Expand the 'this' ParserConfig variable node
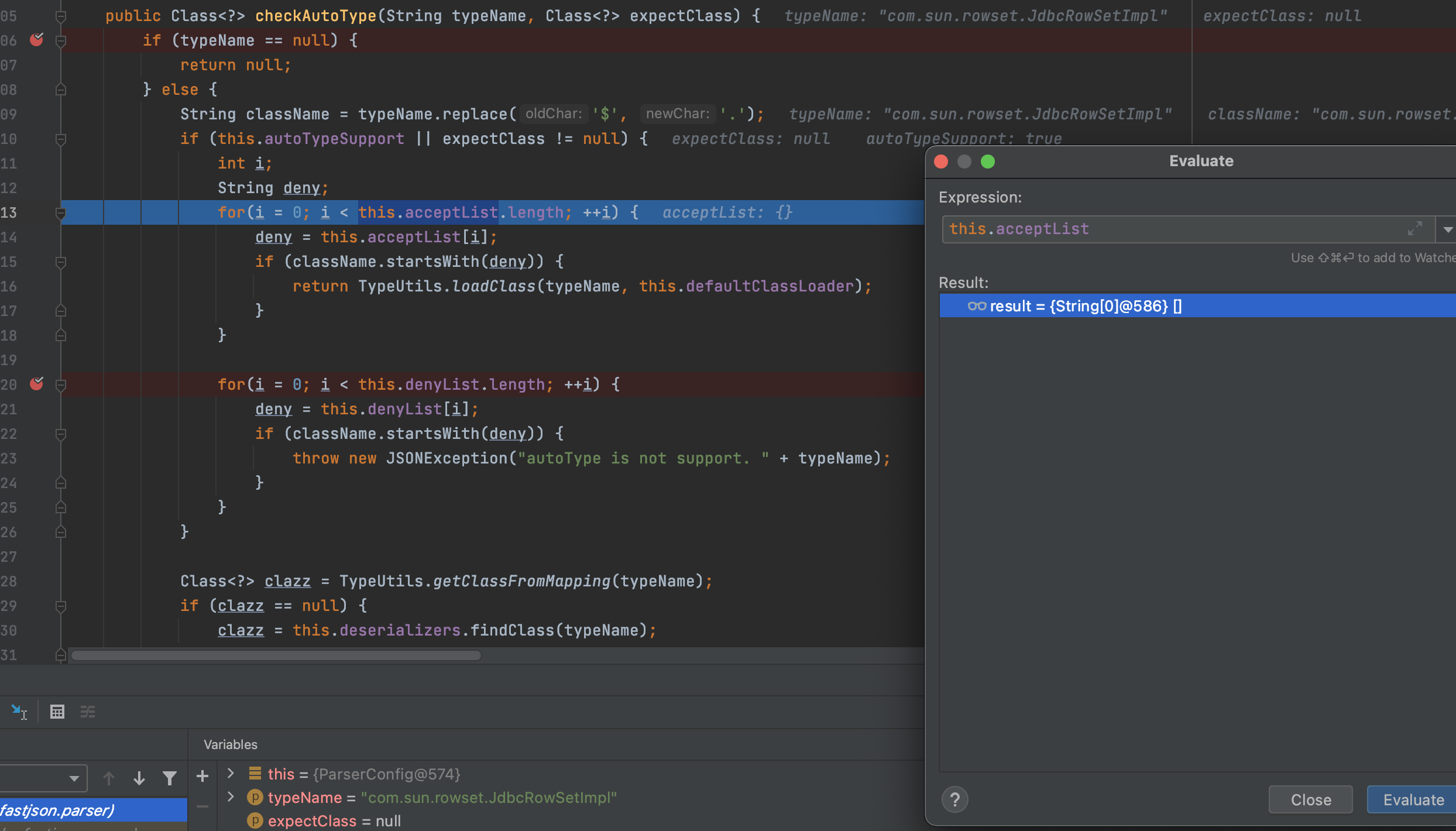 [231, 774]
